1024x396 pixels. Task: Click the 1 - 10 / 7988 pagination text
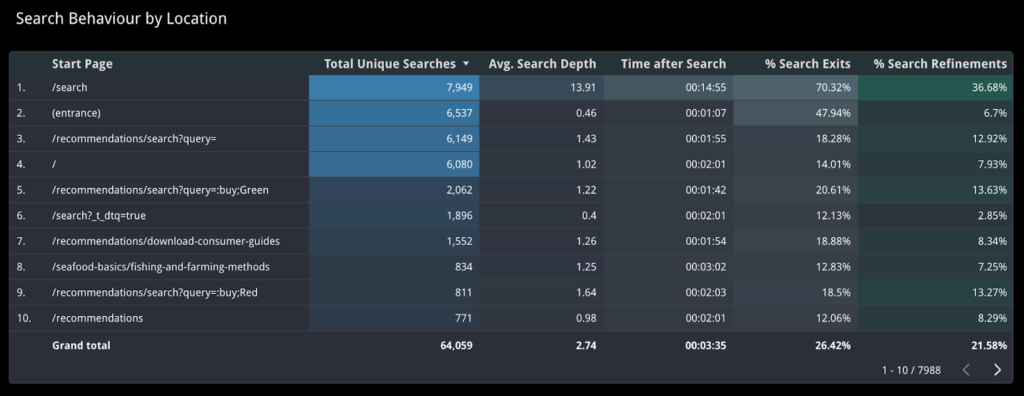pos(911,370)
